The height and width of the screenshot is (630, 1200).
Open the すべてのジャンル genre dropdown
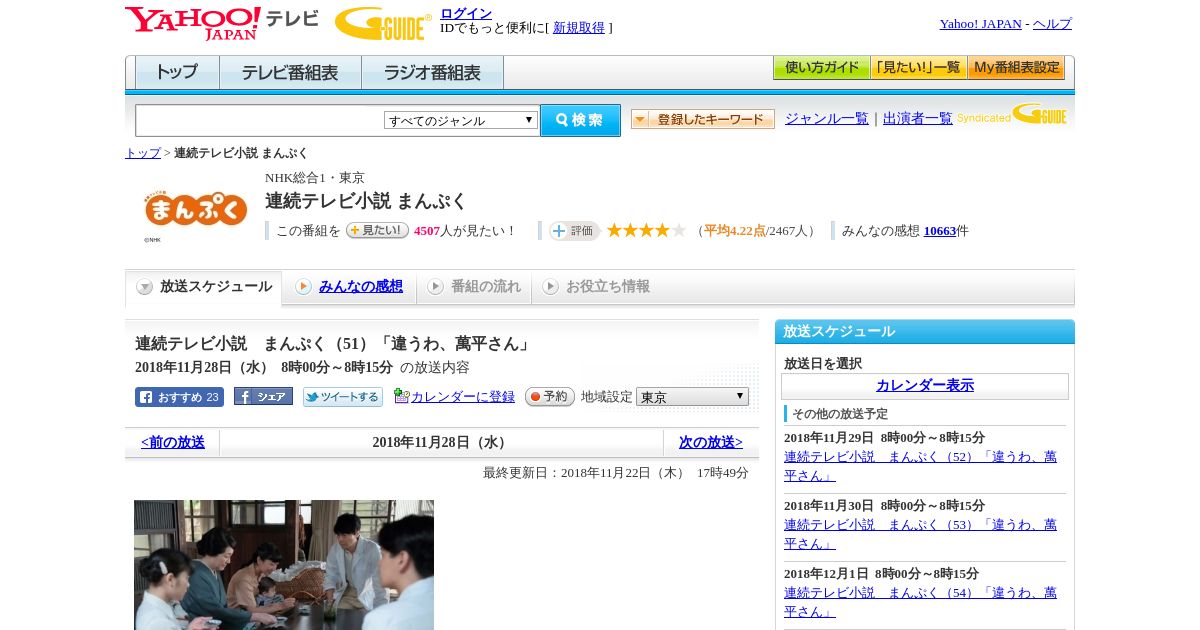point(461,120)
